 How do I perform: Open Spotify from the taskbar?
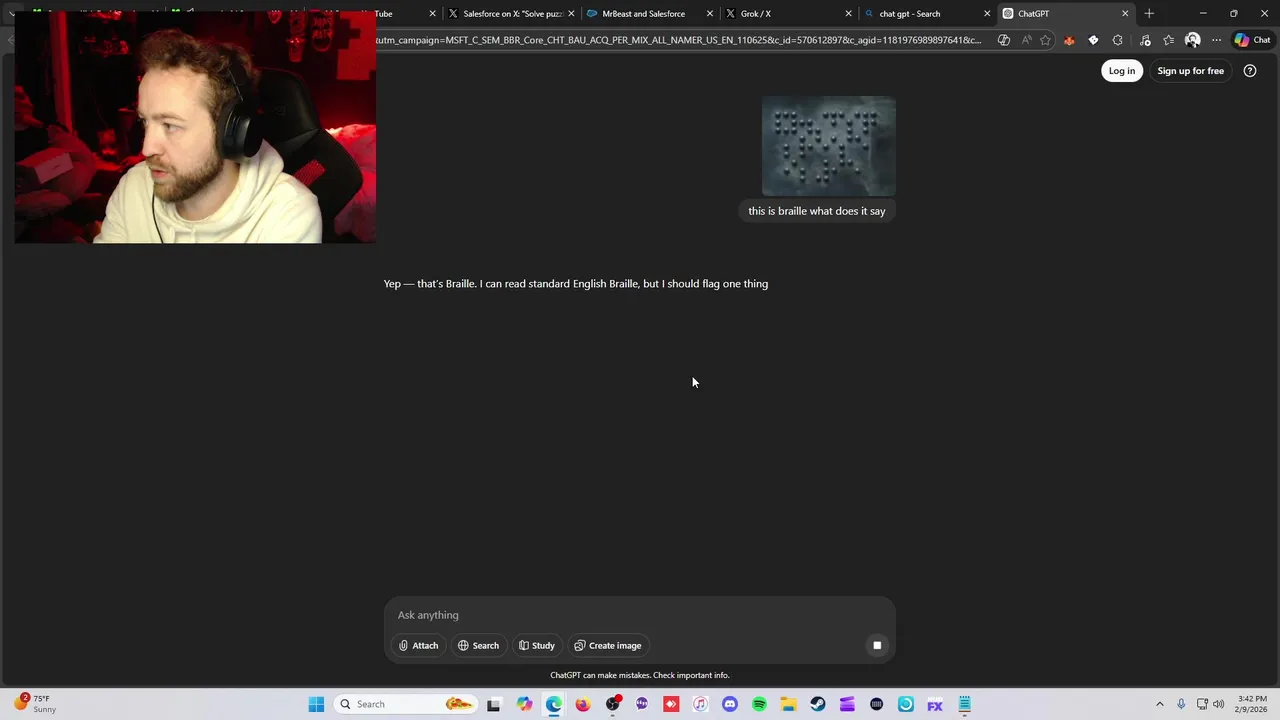coord(759,704)
